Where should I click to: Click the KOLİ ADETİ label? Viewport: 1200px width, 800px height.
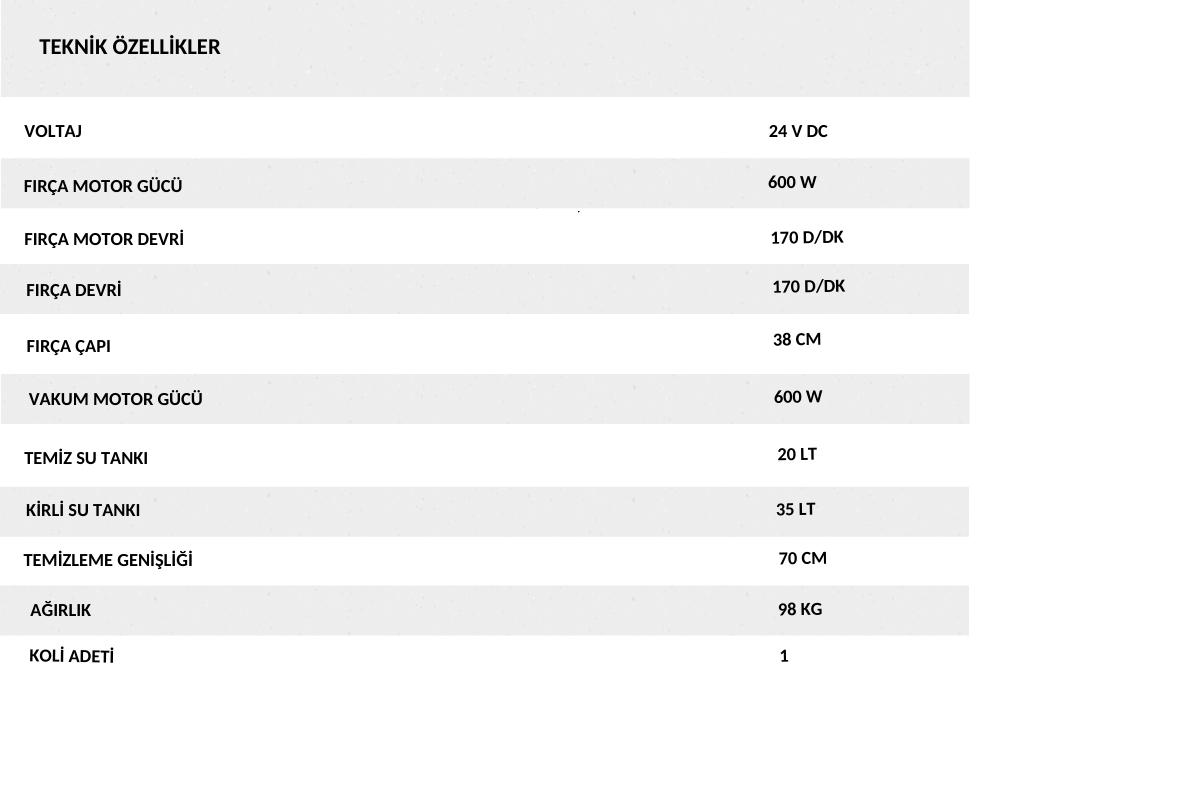click(x=71, y=656)
